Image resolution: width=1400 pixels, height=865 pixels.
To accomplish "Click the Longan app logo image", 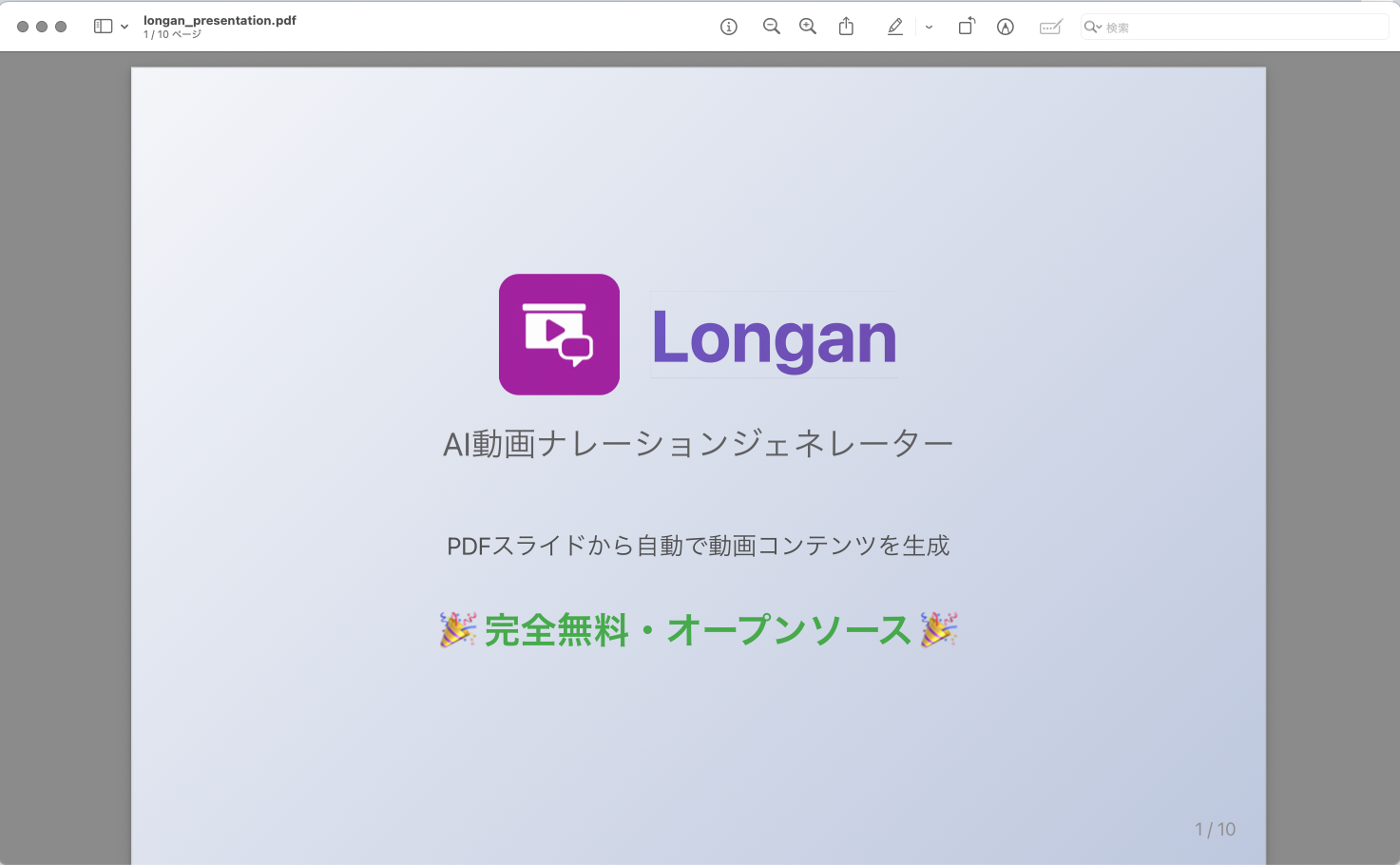I will click(x=559, y=335).
